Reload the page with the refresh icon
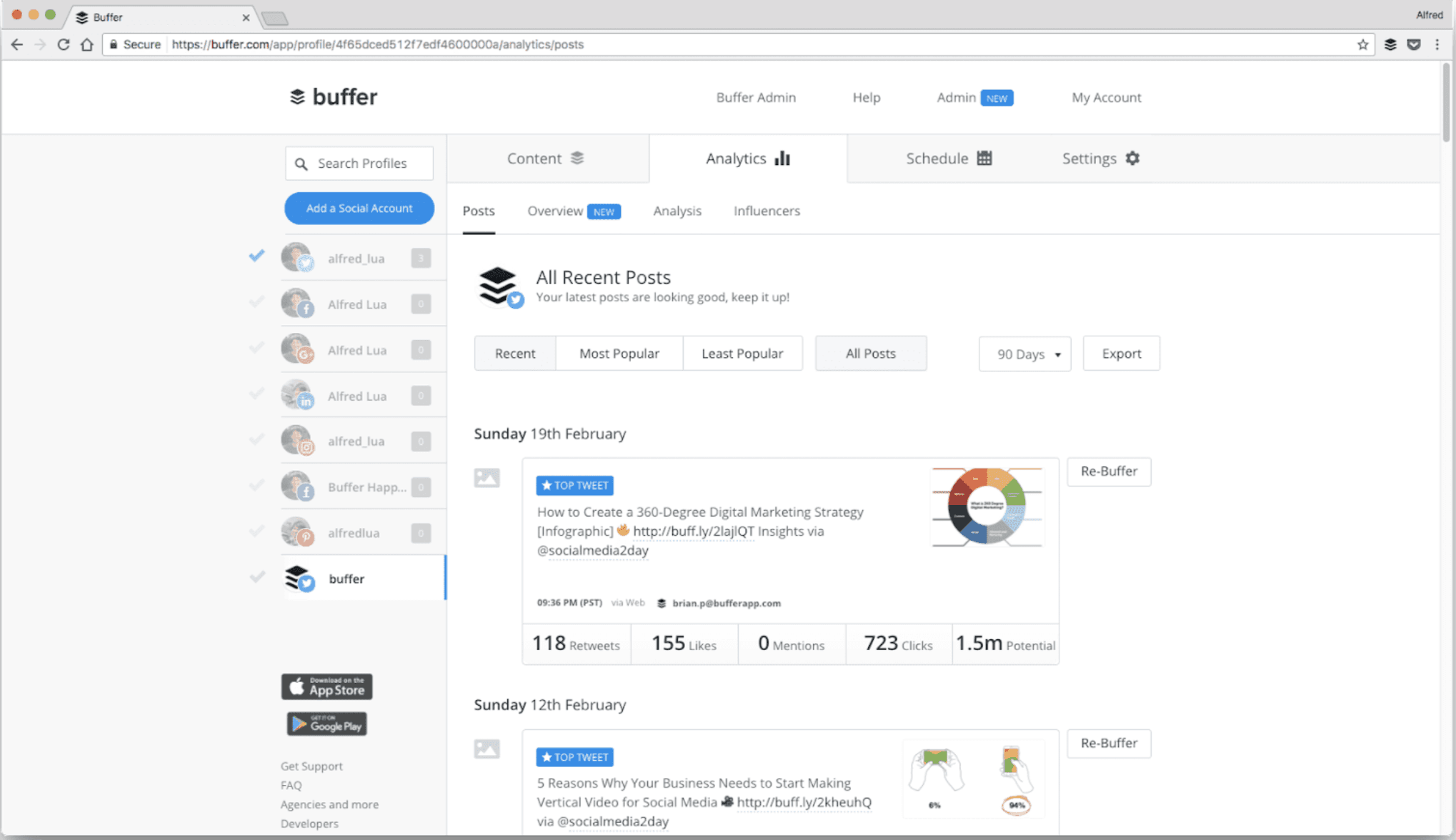 [64, 44]
